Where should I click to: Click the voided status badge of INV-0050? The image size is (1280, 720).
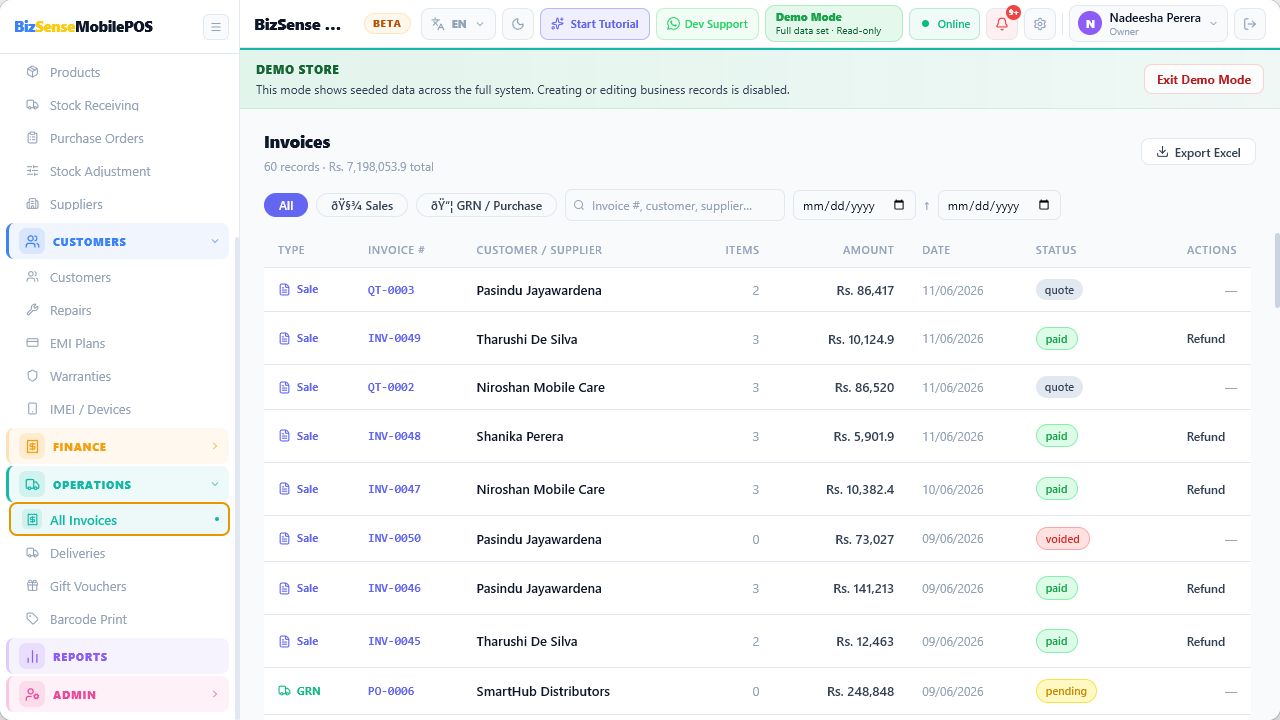tap(1062, 539)
